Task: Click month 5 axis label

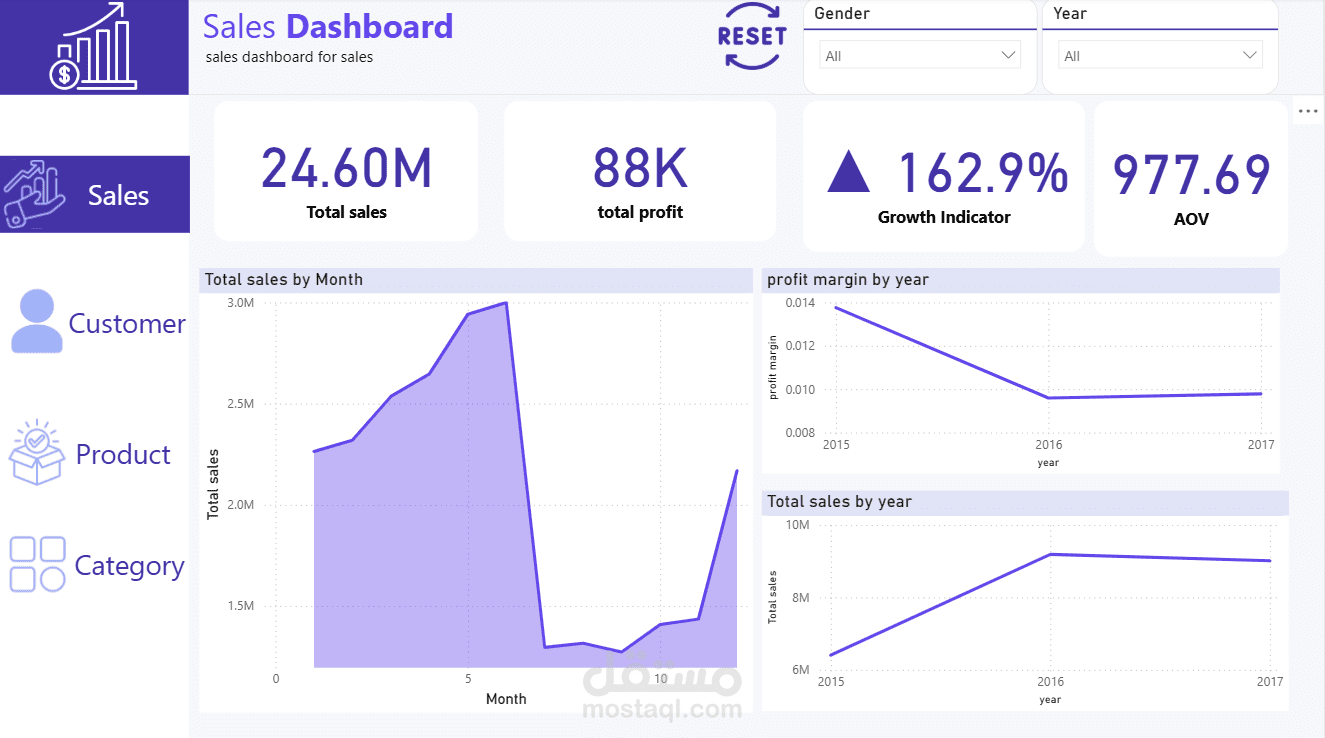Action: (468, 679)
